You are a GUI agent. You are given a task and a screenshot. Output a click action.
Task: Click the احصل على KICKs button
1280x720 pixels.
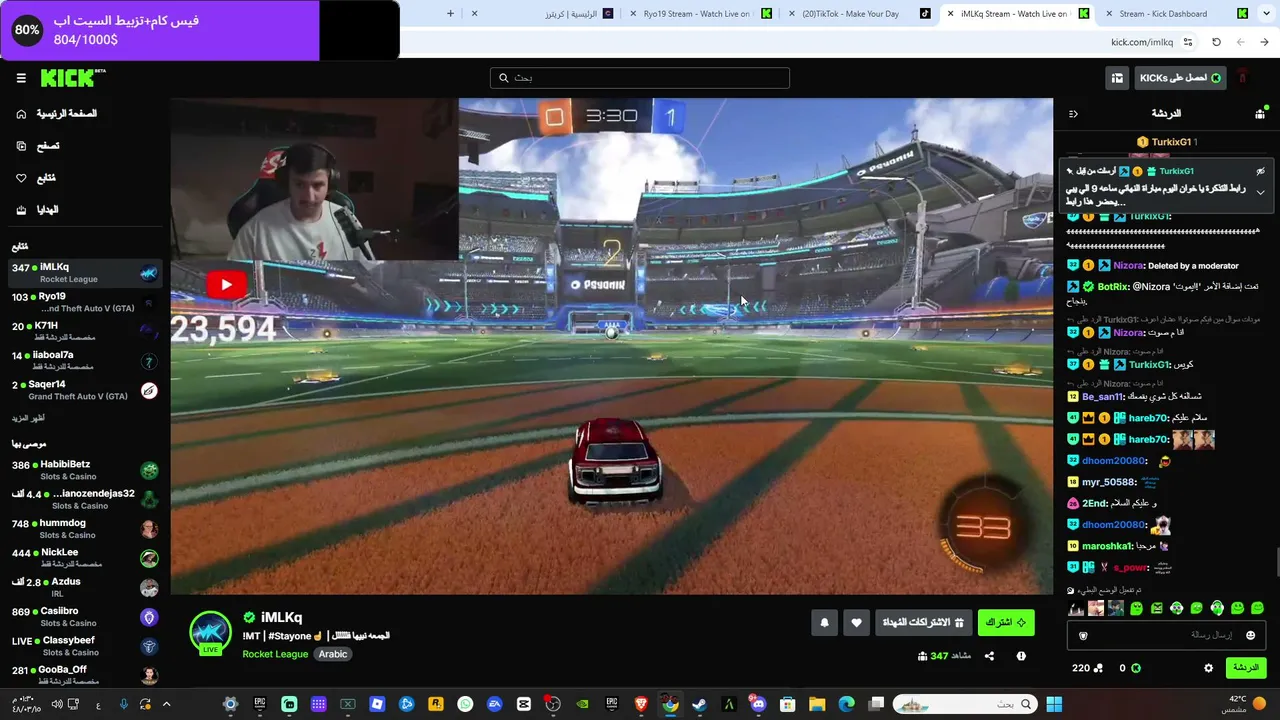(x=1181, y=78)
